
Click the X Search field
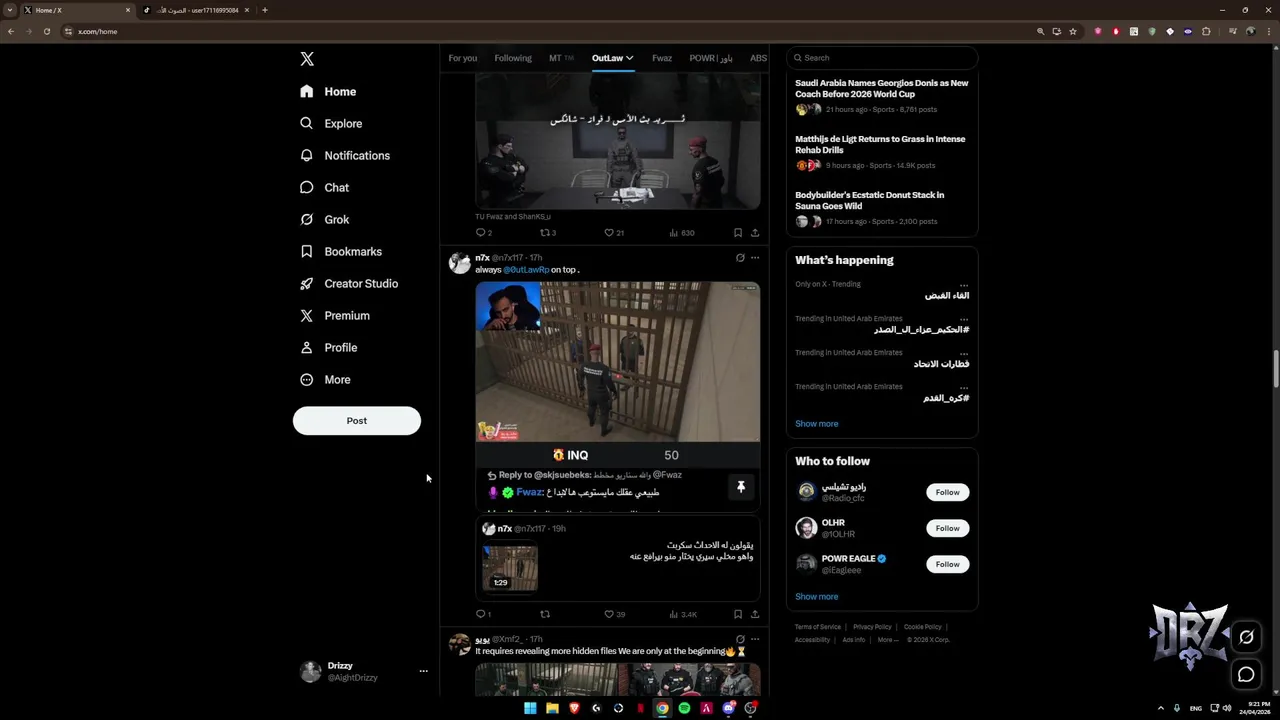882,58
